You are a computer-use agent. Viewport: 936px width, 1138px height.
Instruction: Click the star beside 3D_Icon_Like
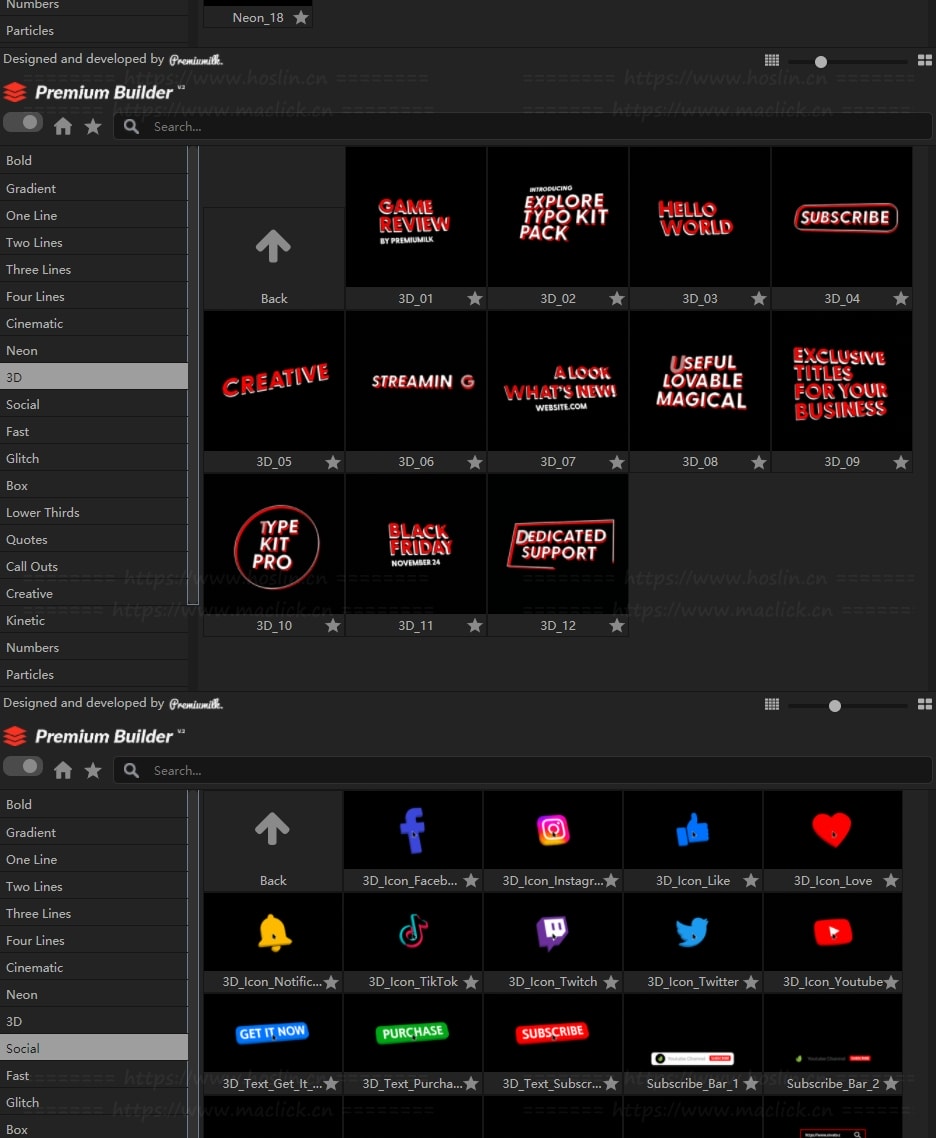[751, 880]
